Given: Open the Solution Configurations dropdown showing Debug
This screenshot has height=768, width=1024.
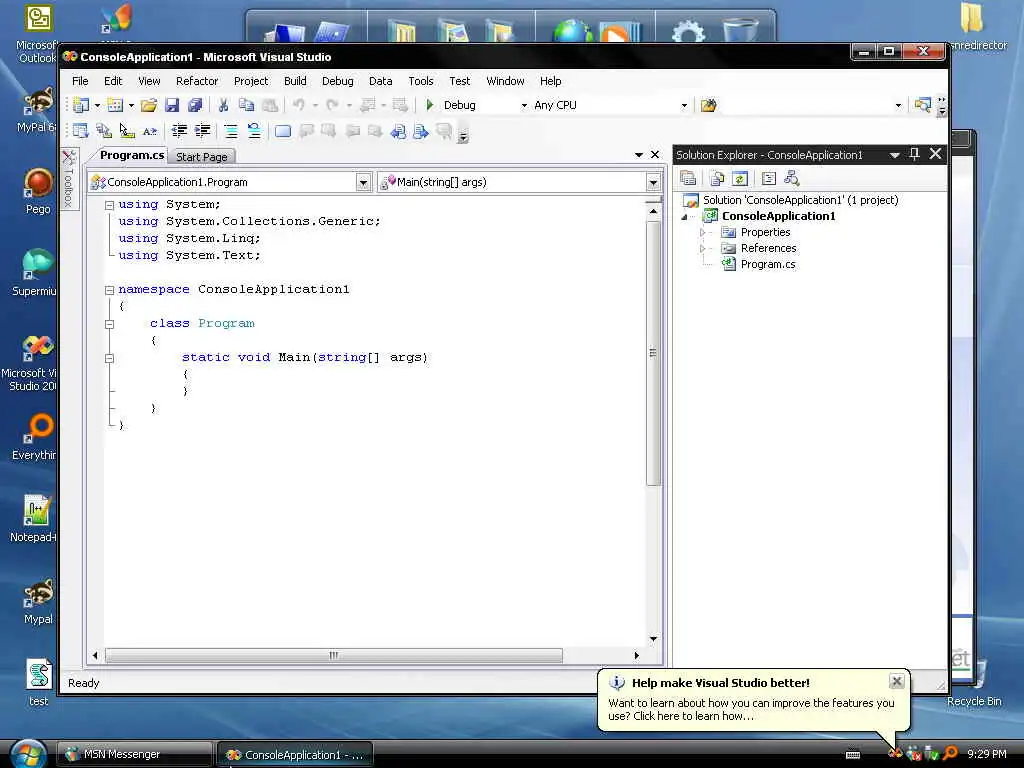Looking at the screenshot, I should tap(524, 106).
